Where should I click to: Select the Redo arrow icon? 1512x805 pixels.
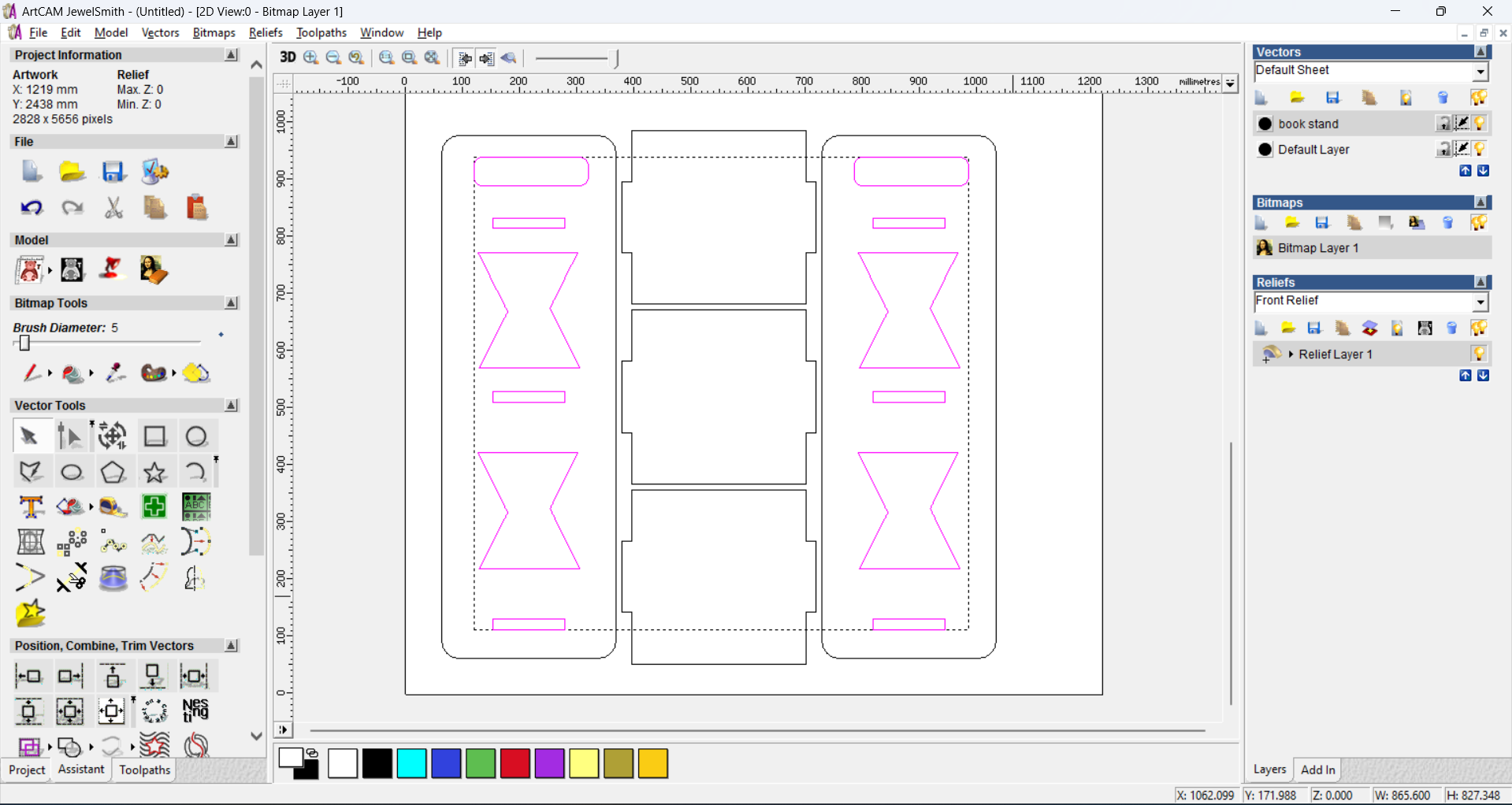pyautogui.click(x=72, y=208)
